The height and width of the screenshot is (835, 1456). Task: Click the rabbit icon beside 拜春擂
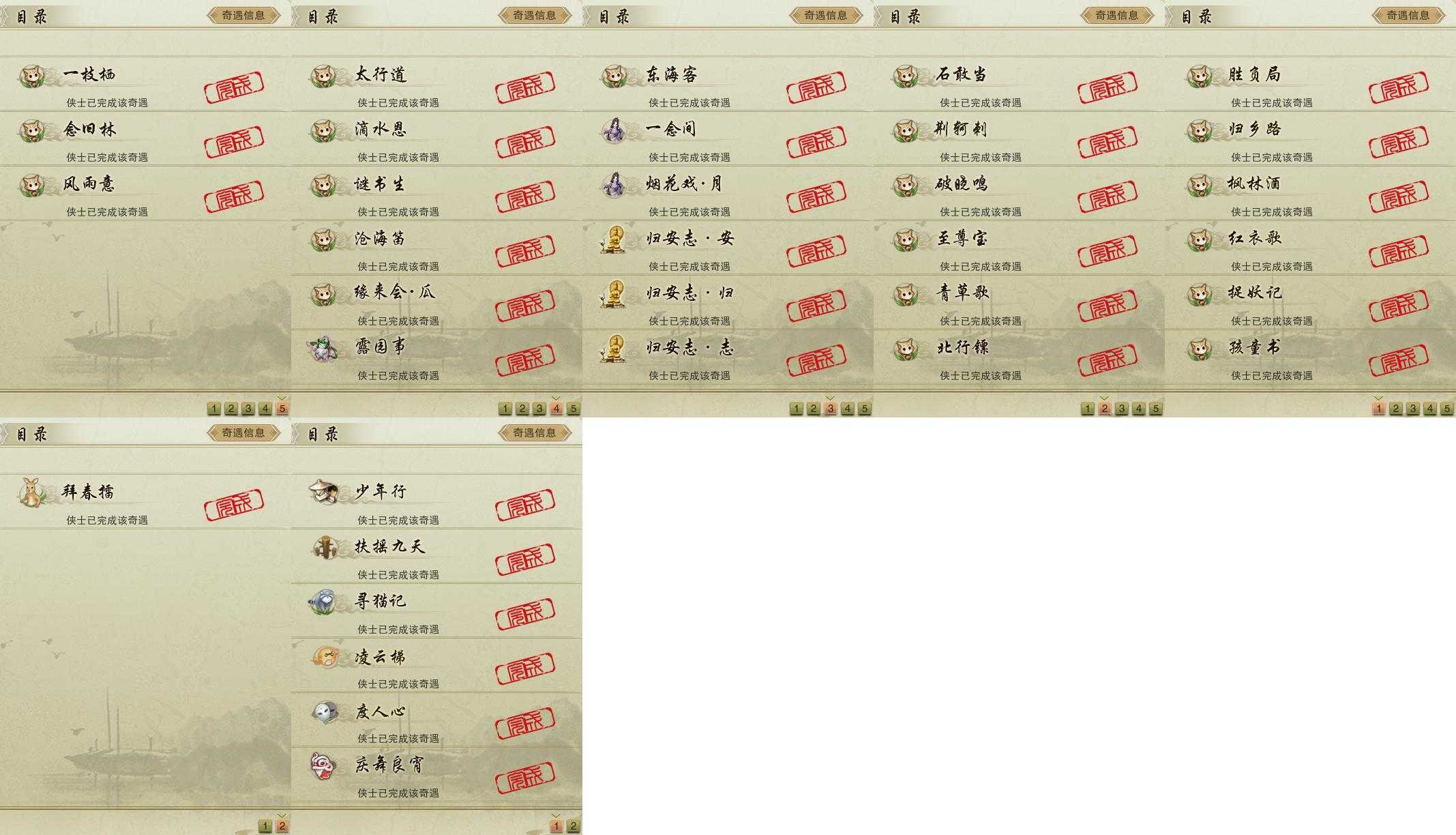pyautogui.click(x=31, y=493)
